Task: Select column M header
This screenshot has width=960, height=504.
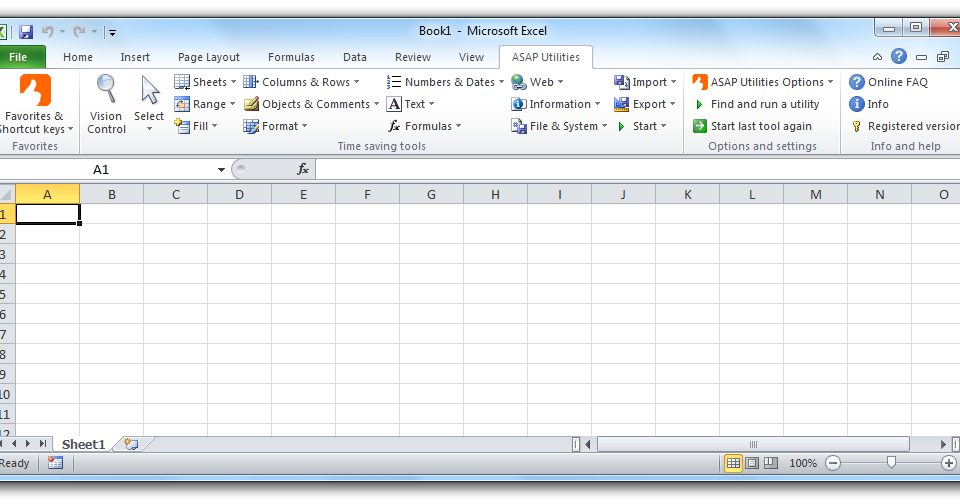Action: coord(816,195)
